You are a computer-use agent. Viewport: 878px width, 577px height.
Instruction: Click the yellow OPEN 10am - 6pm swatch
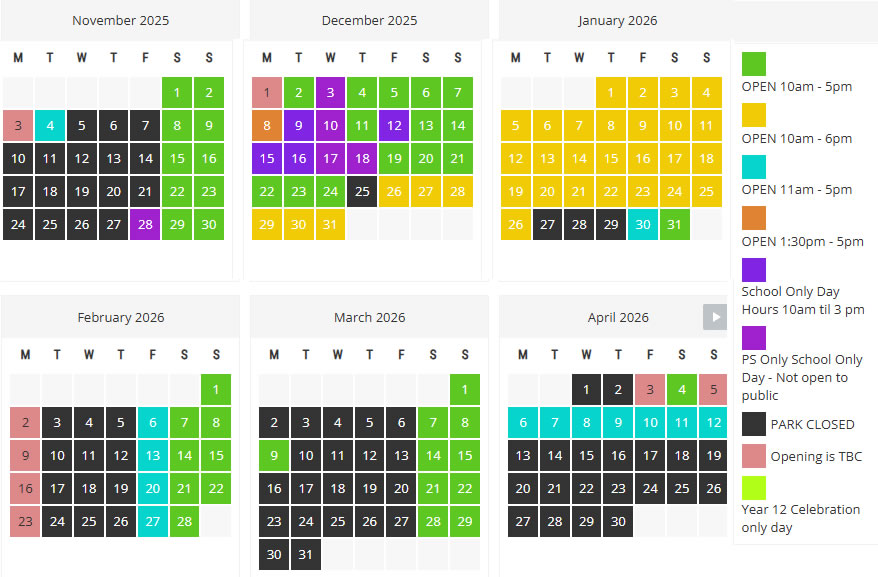pos(754,116)
